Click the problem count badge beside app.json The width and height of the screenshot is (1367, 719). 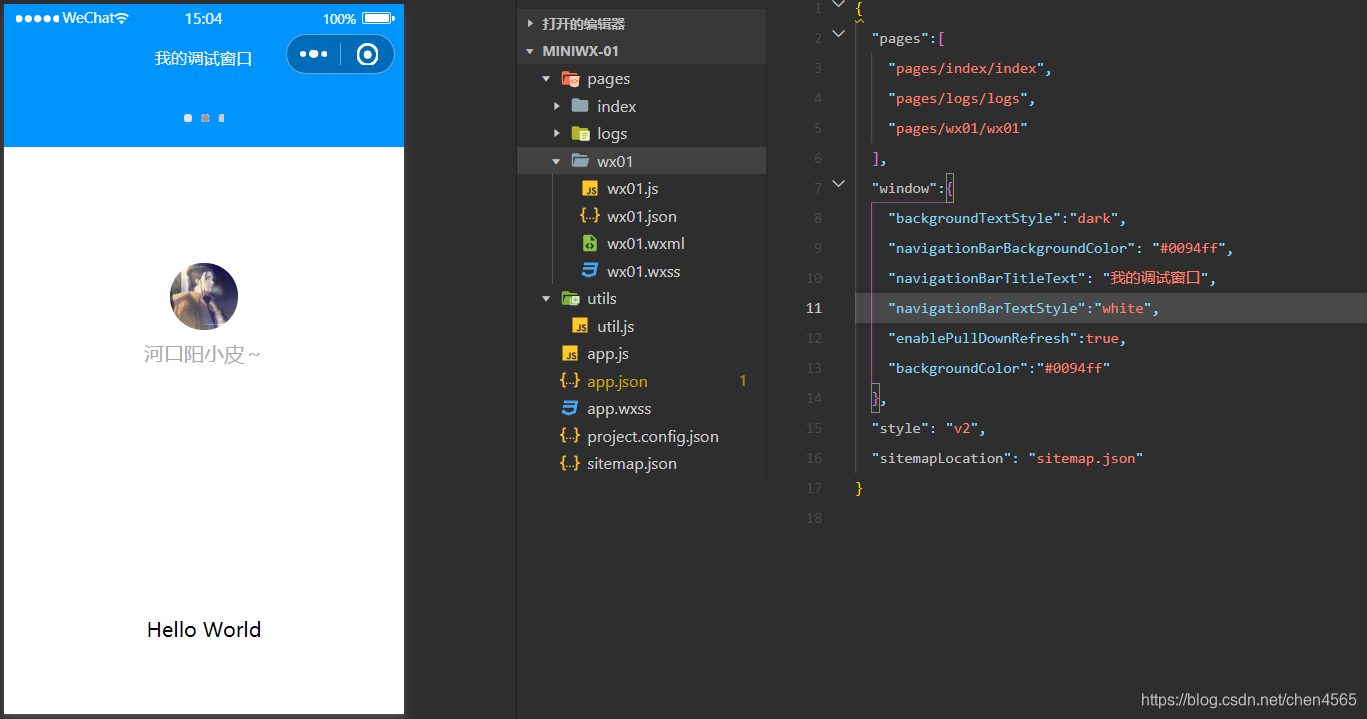click(743, 381)
